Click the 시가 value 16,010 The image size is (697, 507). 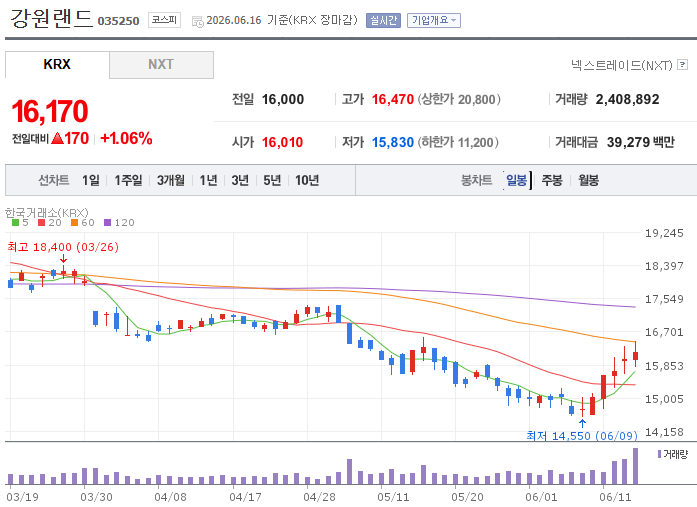pyautogui.click(x=282, y=142)
